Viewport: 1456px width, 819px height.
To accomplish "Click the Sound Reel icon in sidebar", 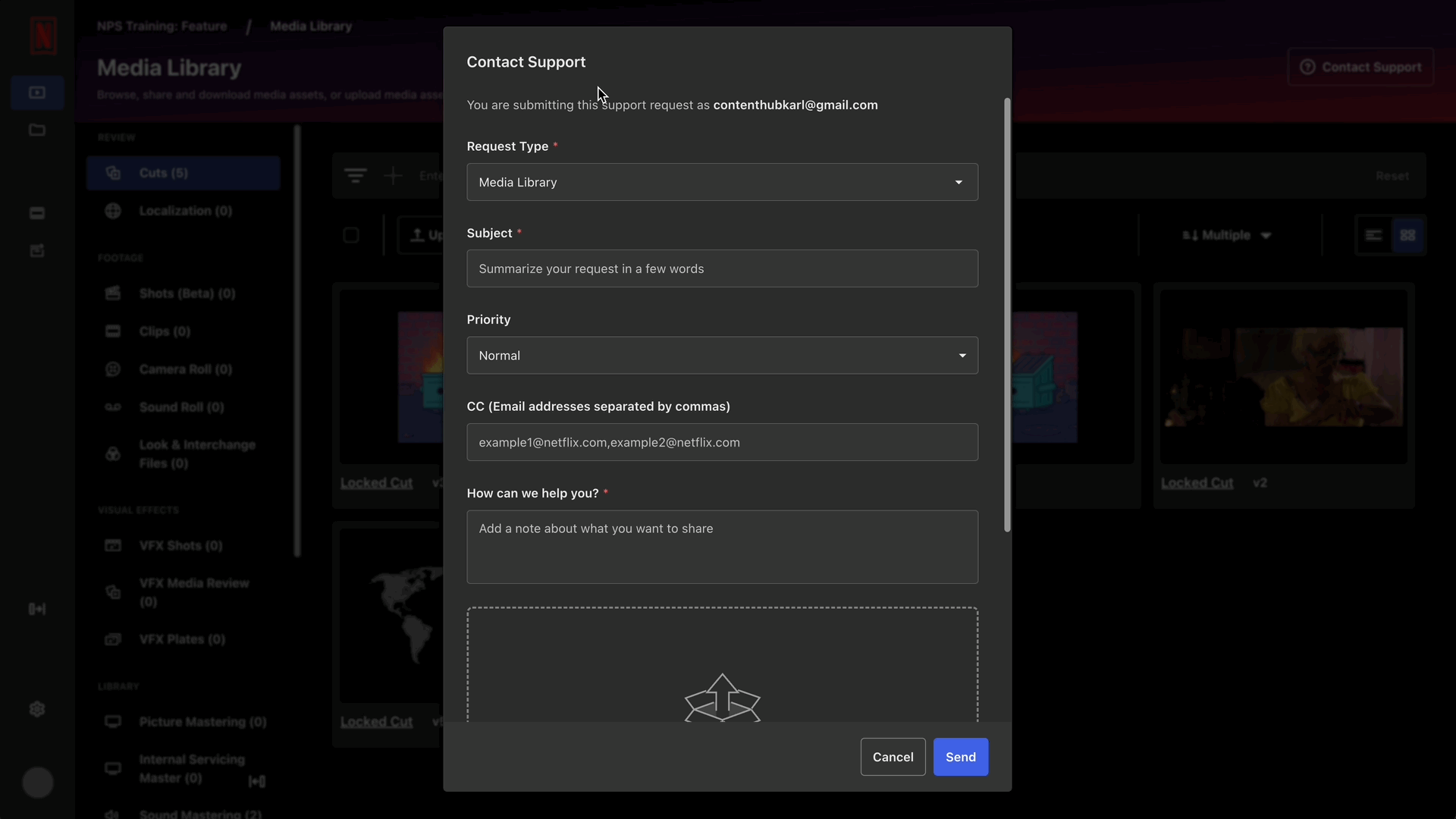I will pyautogui.click(x=113, y=407).
